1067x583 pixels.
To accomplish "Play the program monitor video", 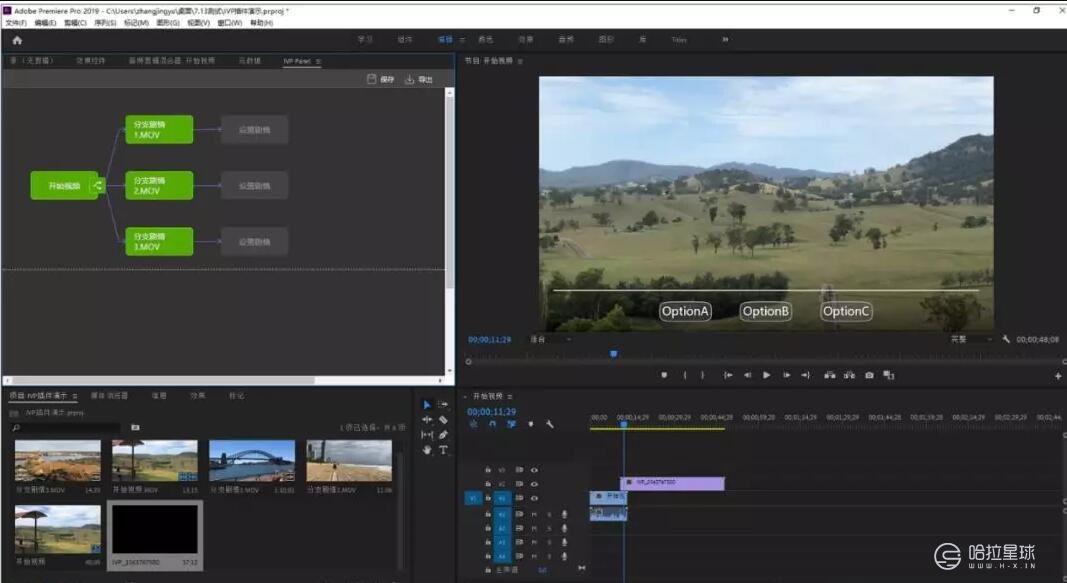I will pos(767,375).
